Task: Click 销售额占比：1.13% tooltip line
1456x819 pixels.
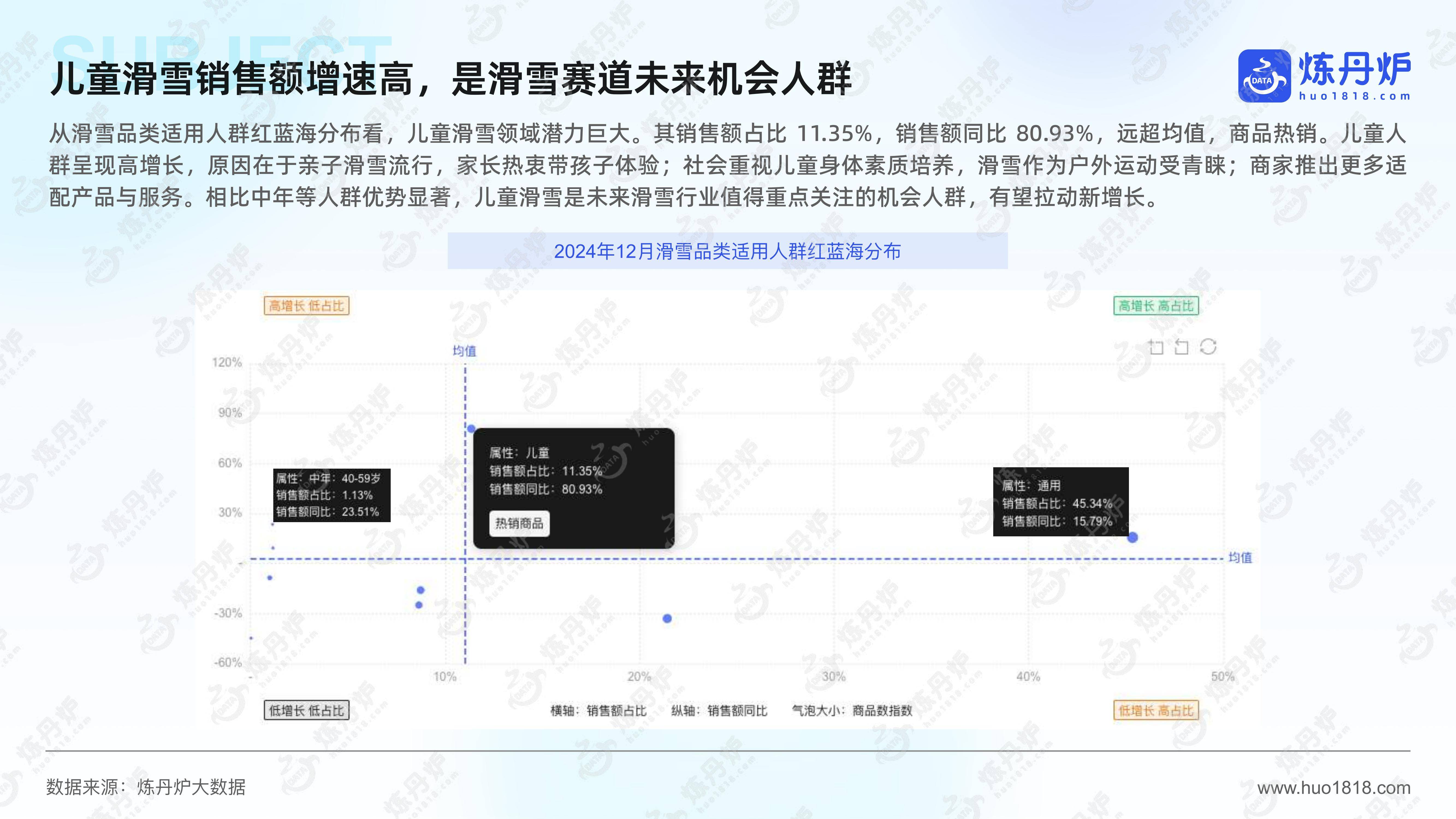Action: 324,495
